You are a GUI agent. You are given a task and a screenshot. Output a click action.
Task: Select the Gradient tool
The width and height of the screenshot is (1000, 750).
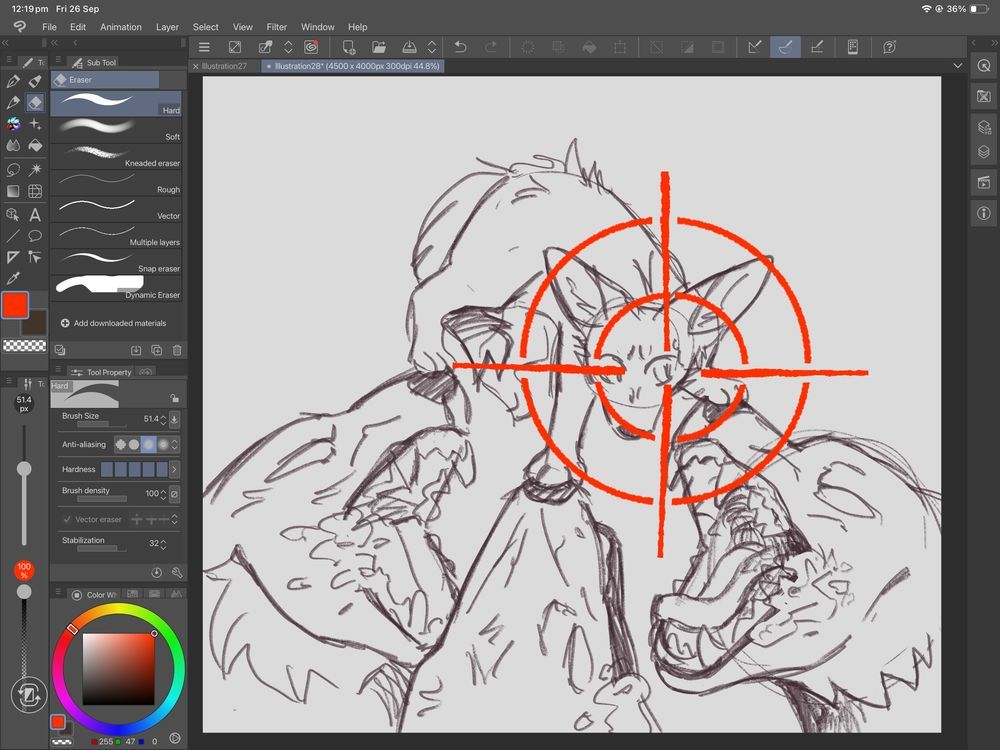(x=13, y=191)
